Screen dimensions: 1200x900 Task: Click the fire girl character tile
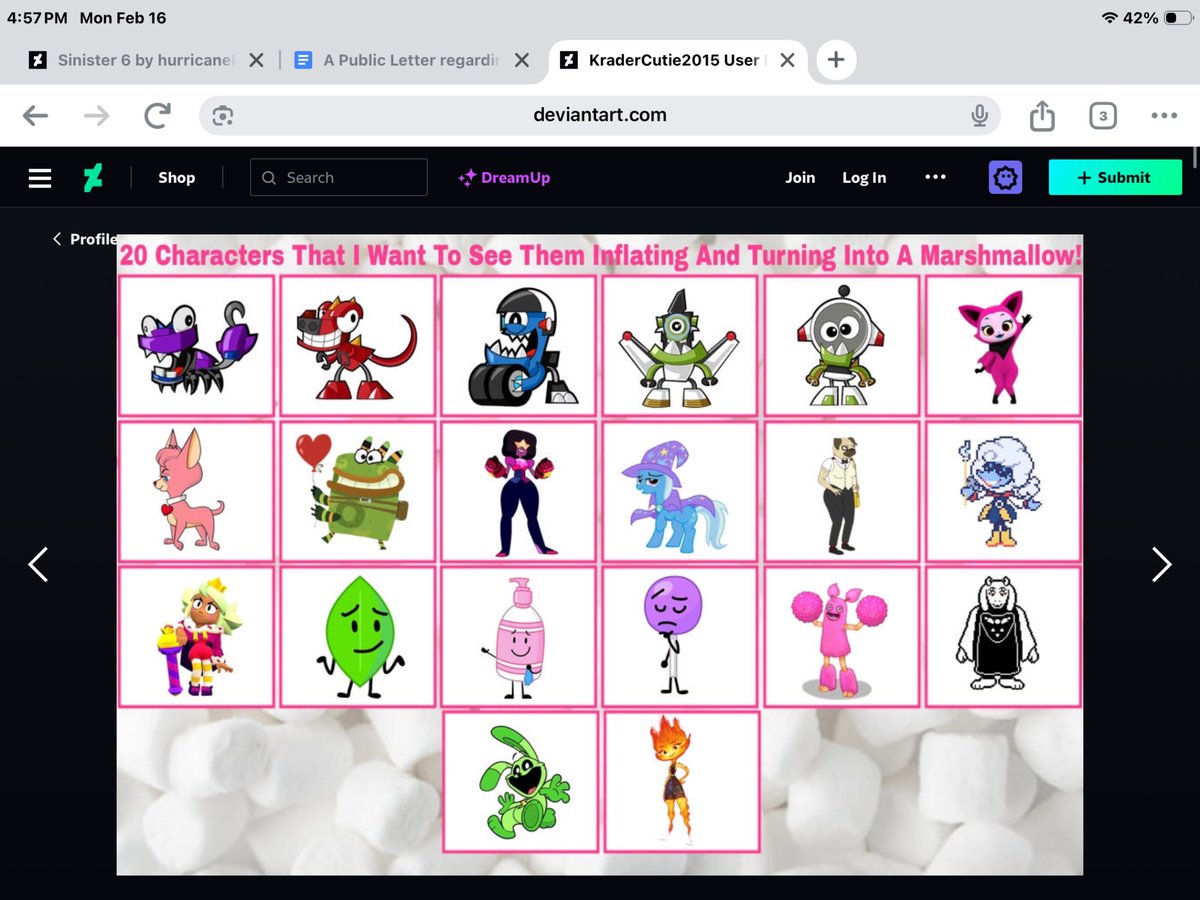click(x=682, y=781)
